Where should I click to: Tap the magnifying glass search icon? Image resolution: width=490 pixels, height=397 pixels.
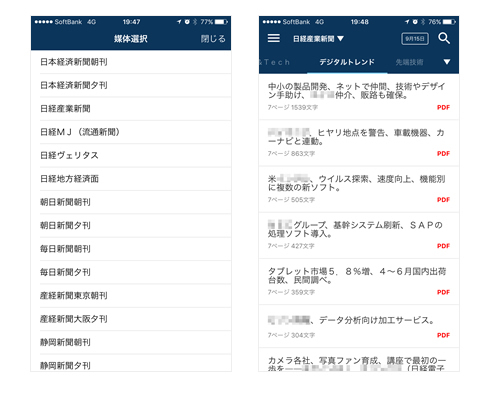(444, 38)
